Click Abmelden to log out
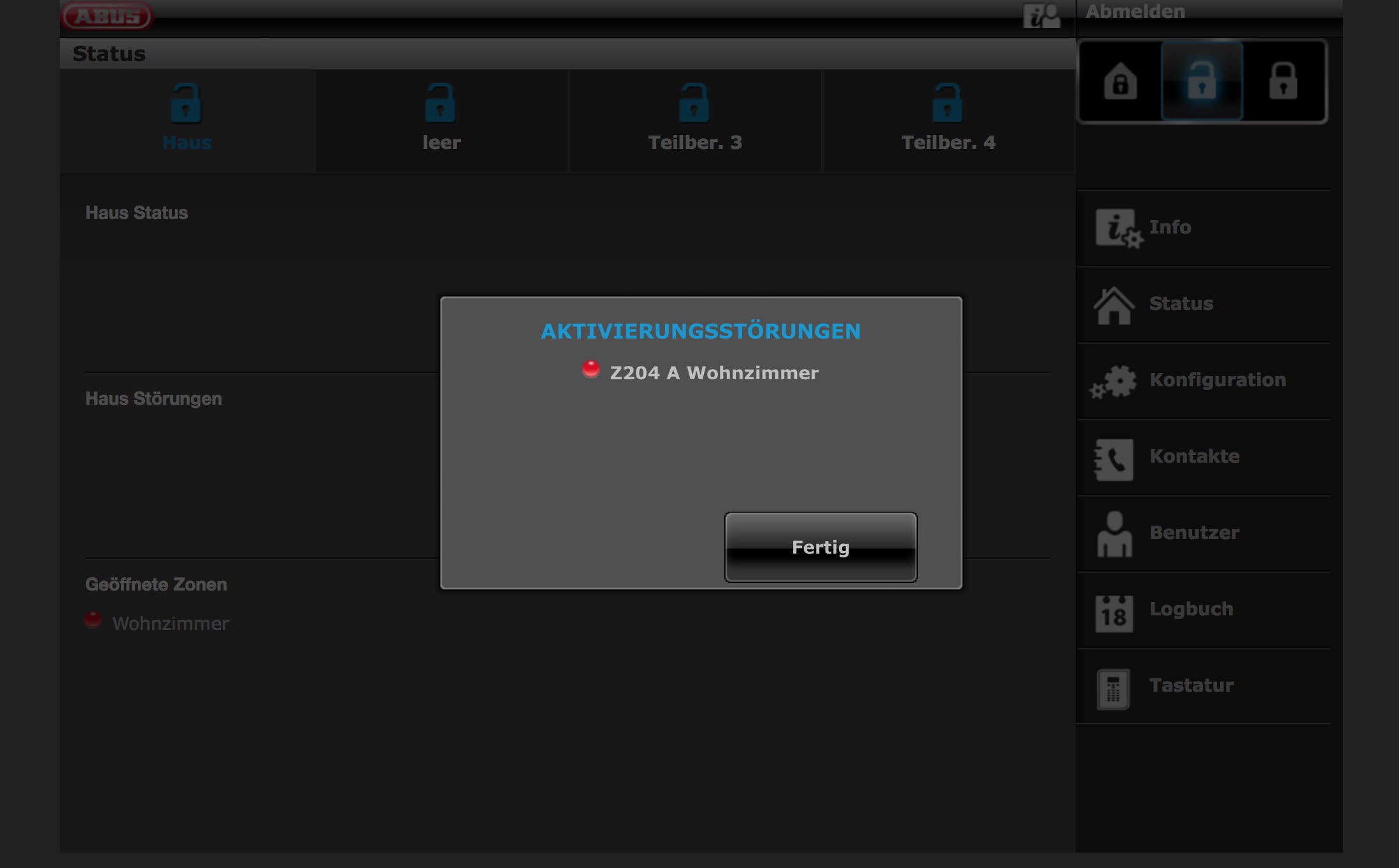1399x868 pixels. click(x=1135, y=11)
